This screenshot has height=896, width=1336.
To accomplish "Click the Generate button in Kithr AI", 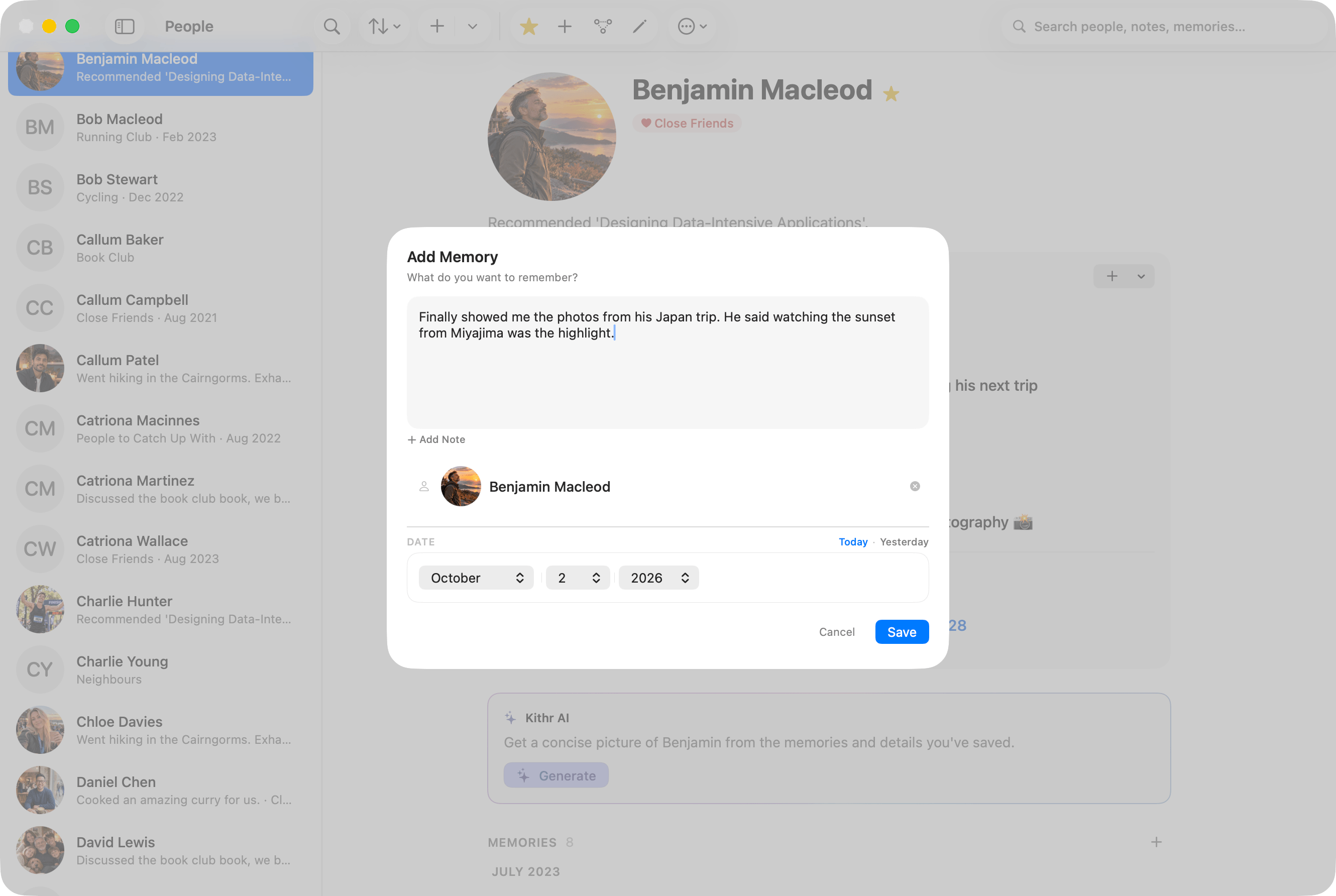I will (556, 775).
